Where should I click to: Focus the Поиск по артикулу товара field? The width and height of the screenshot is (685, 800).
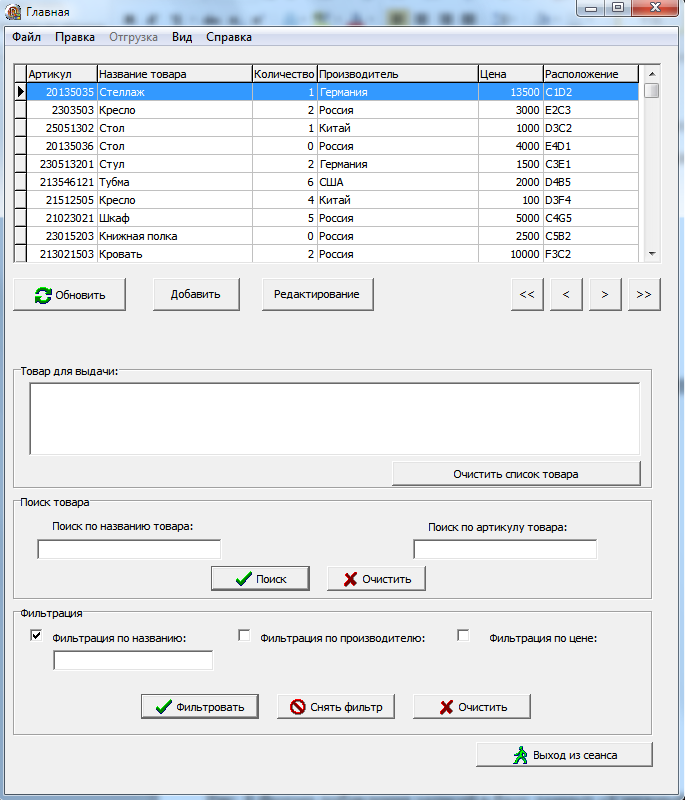[505, 549]
